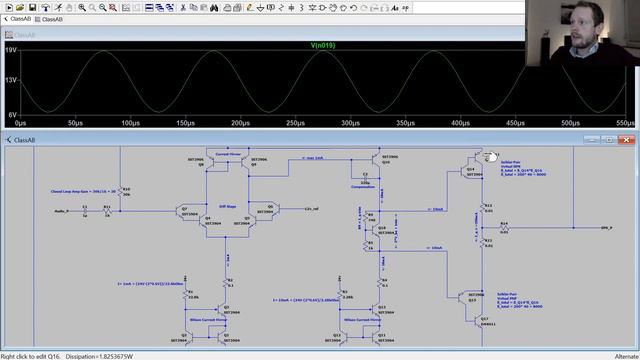Add text with the Aa tool
Viewport: 640px width, 360px height.
[x=395, y=7]
